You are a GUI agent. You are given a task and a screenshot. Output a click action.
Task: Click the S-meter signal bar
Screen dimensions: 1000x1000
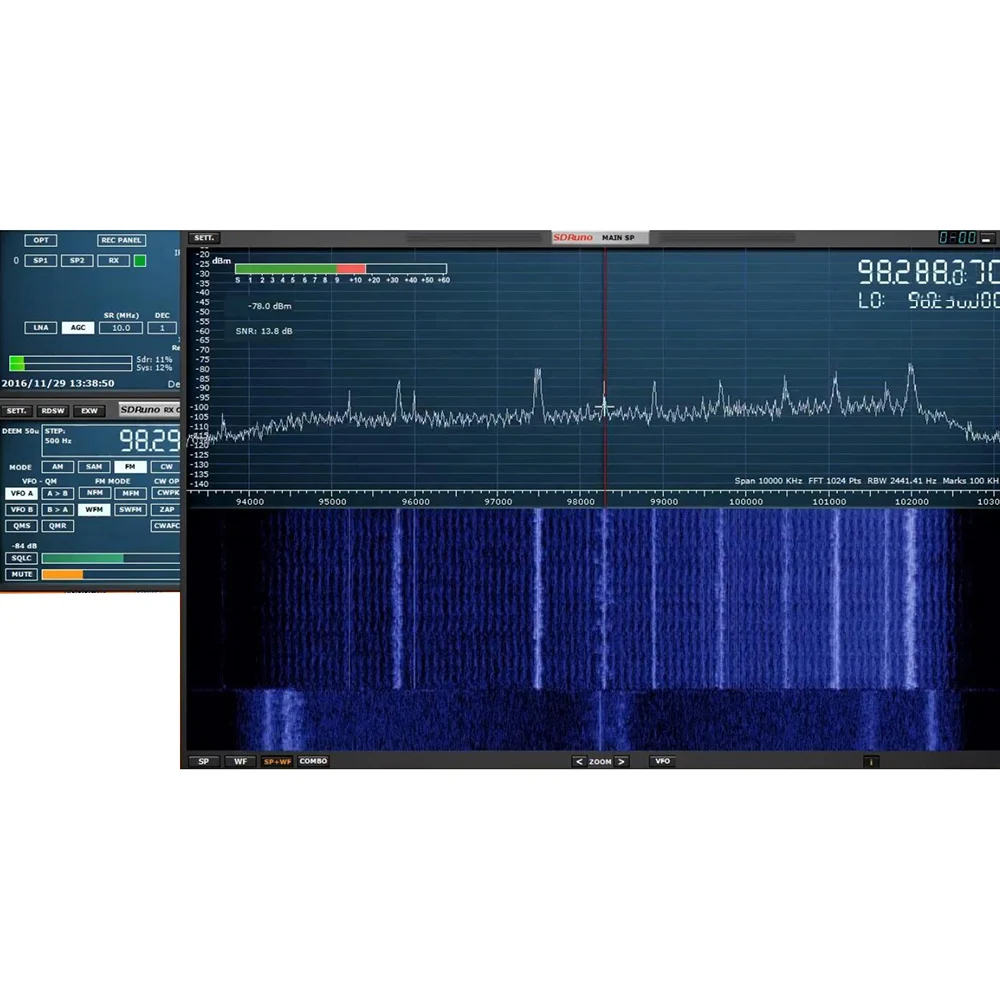point(341,268)
